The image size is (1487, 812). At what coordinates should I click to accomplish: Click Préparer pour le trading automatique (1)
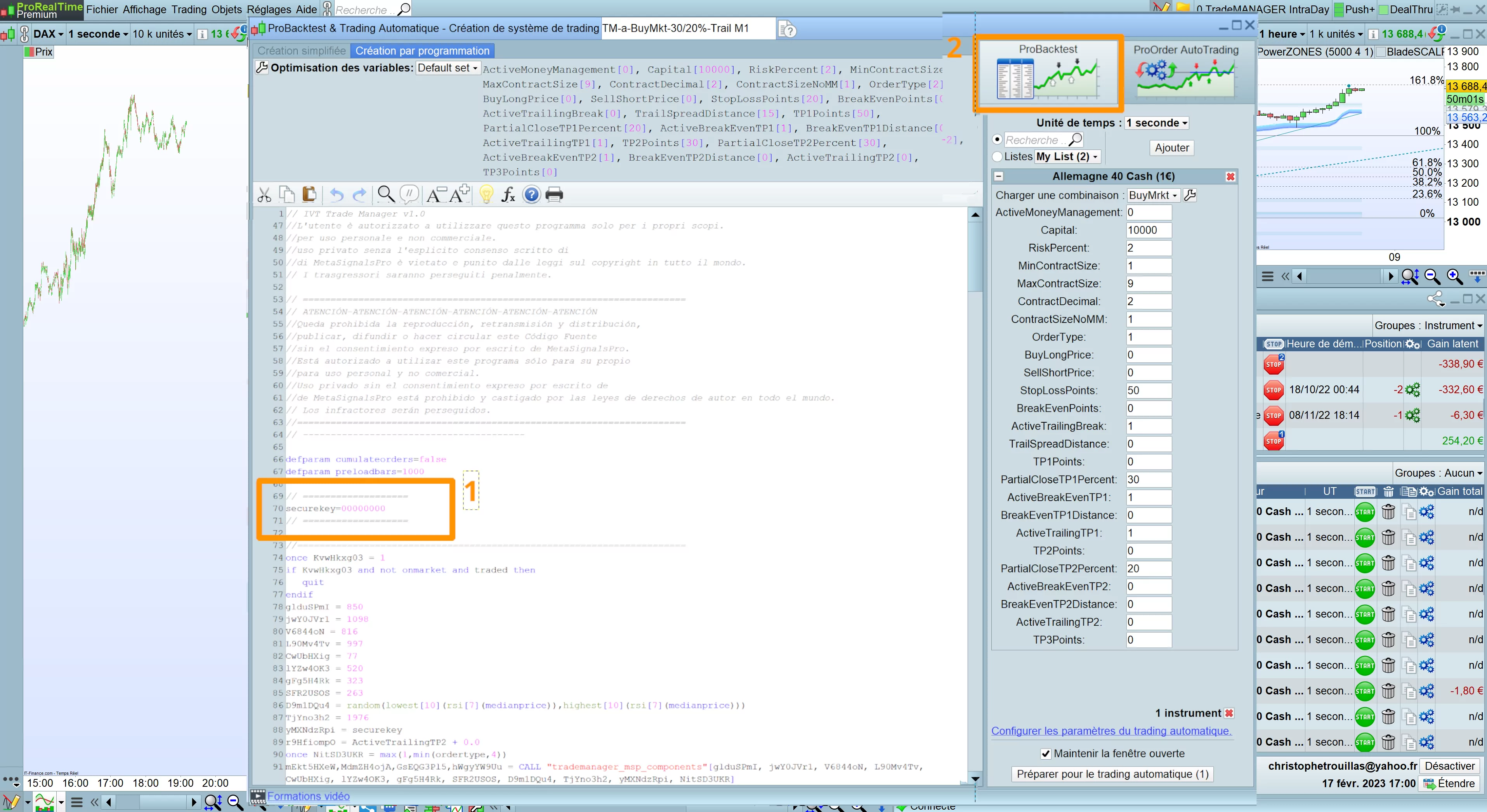[1112, 774]
